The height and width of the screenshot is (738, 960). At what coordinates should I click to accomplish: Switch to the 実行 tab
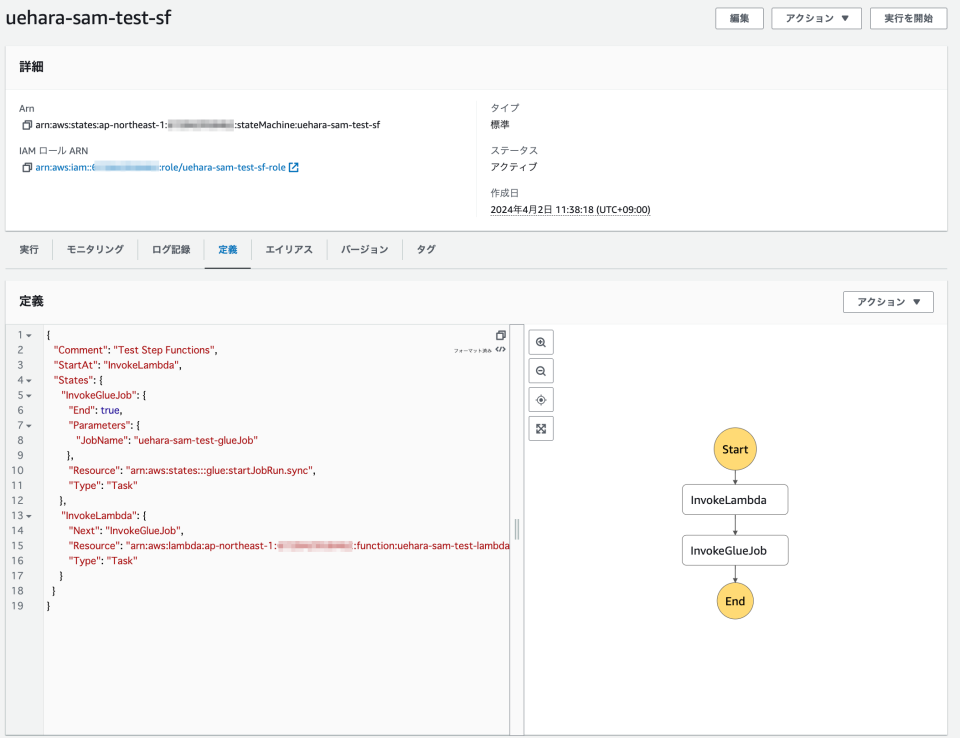click(28, 249)
